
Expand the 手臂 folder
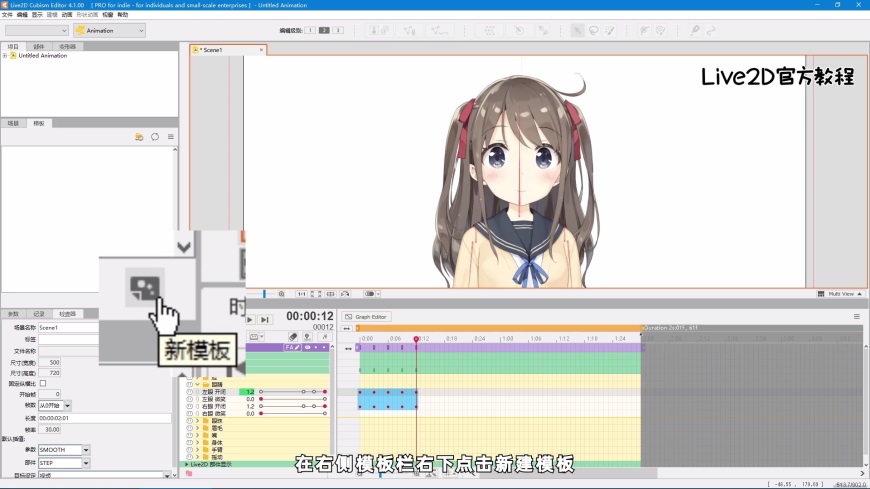coord(198,450)
